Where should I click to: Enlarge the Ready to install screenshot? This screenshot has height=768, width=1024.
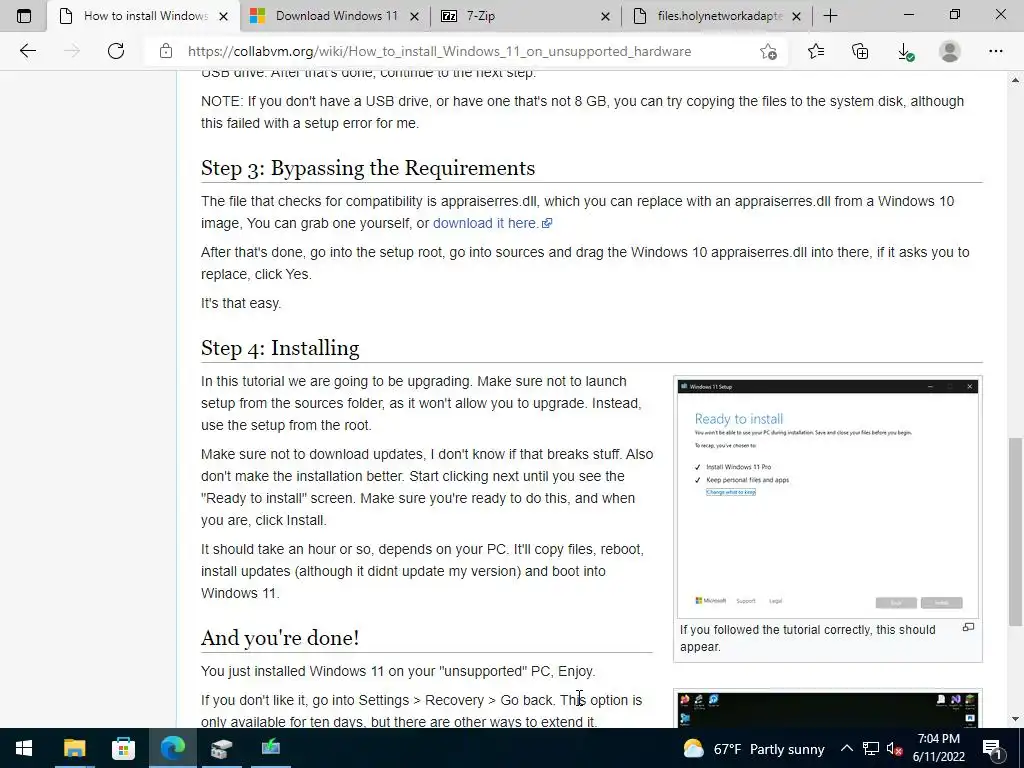(827, 499)
